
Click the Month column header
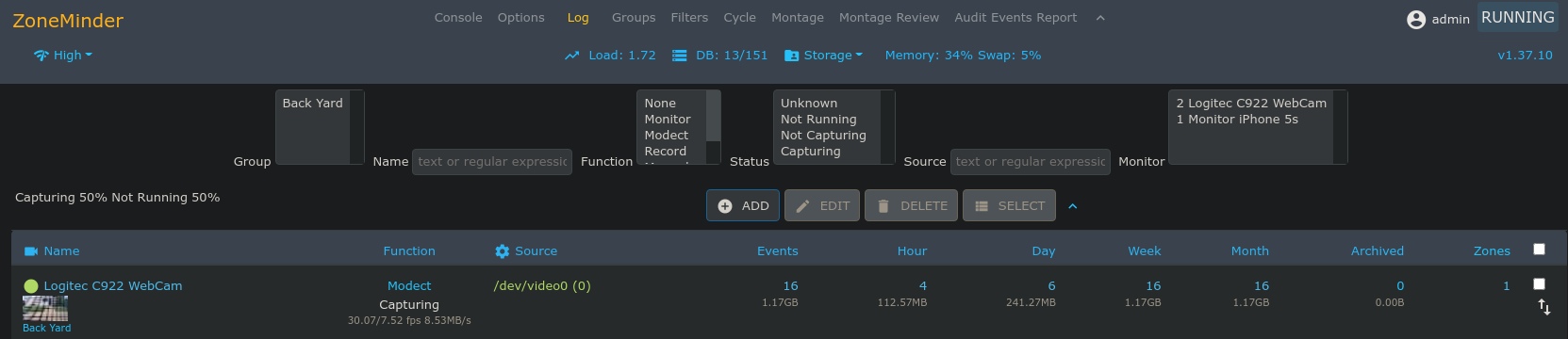[1250, 251]
